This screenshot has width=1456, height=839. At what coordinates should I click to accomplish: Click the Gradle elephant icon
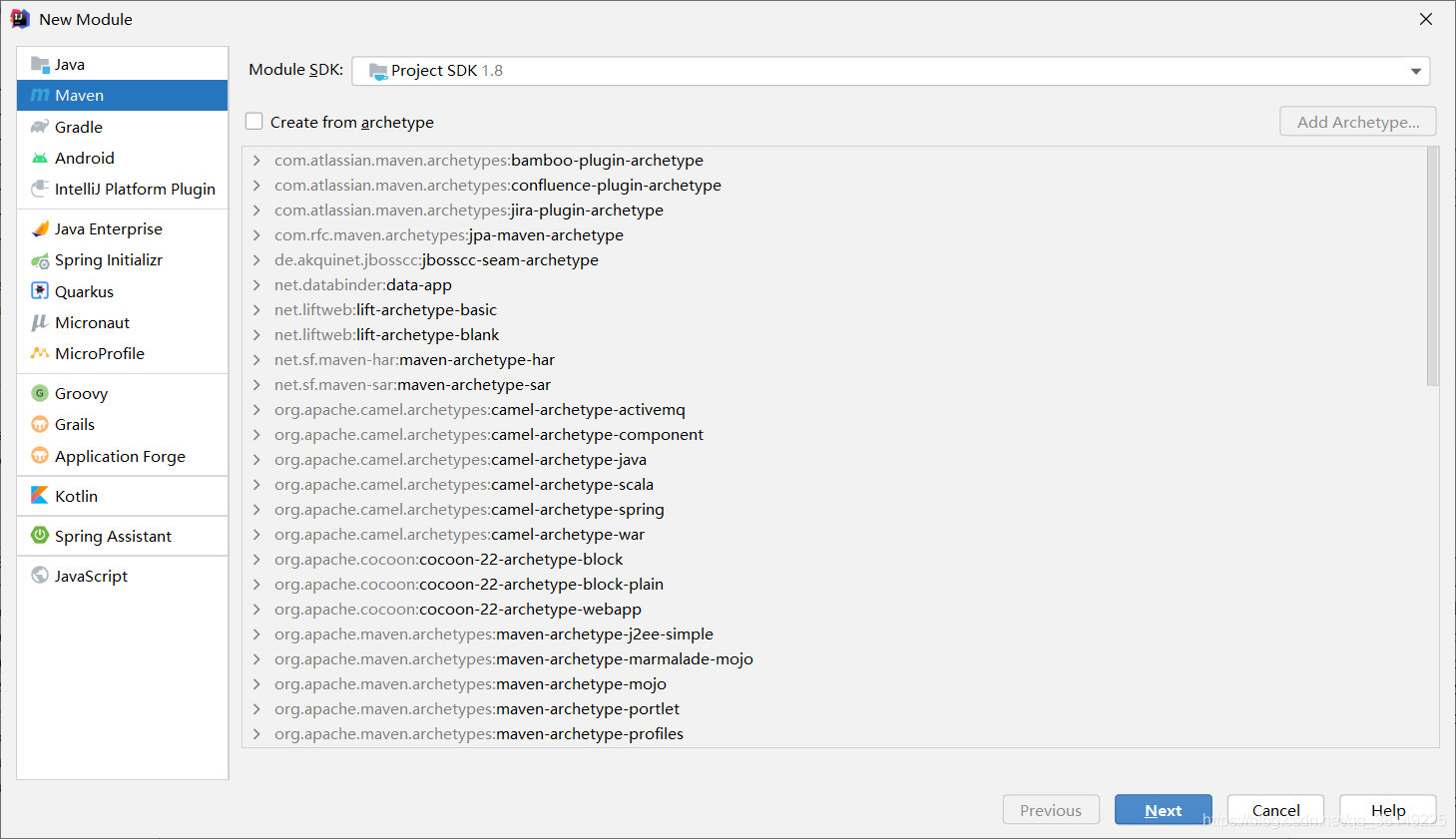click(x=40, y=127)
